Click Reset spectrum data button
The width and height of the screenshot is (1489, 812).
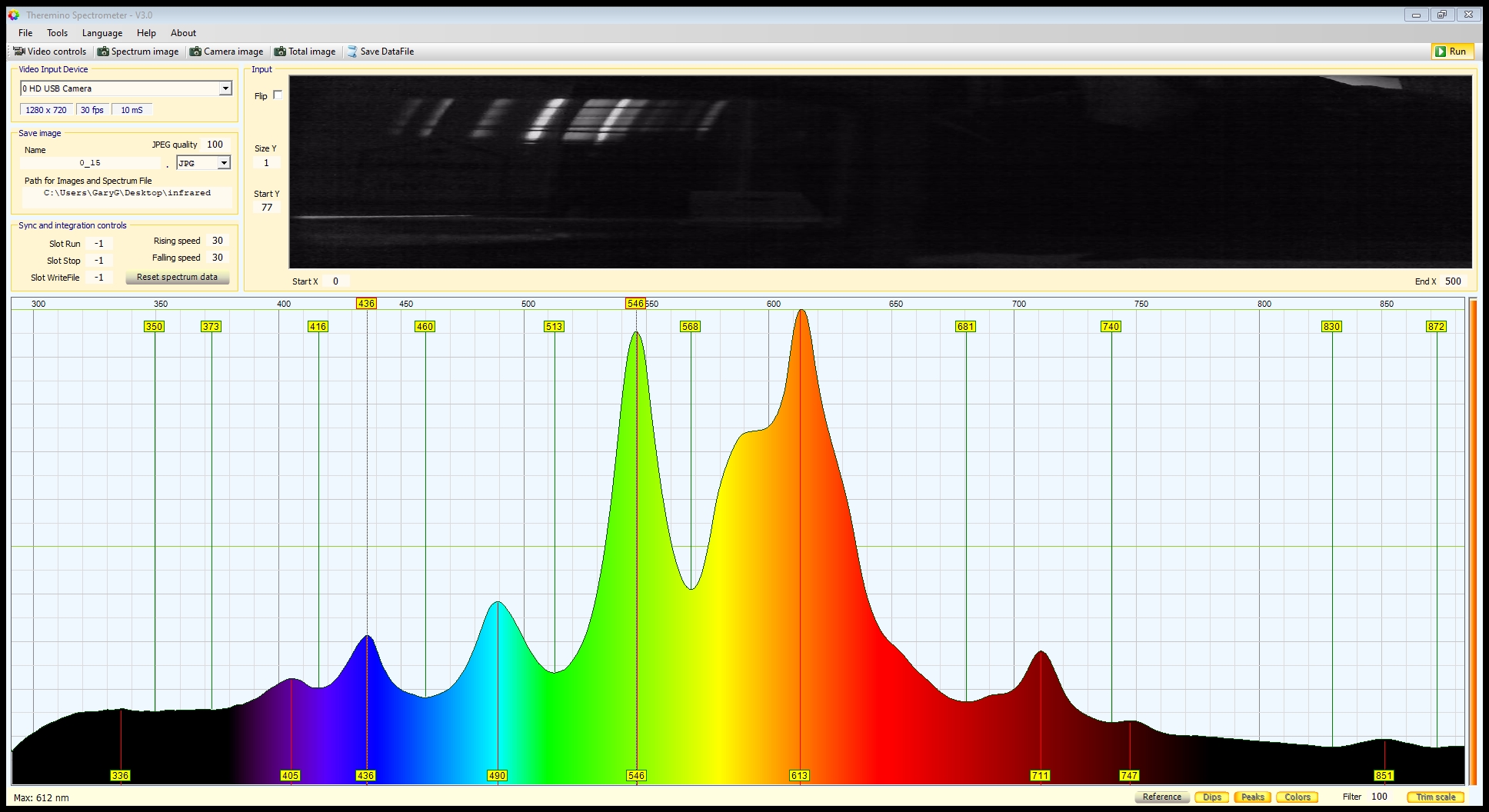pos(177,278)
